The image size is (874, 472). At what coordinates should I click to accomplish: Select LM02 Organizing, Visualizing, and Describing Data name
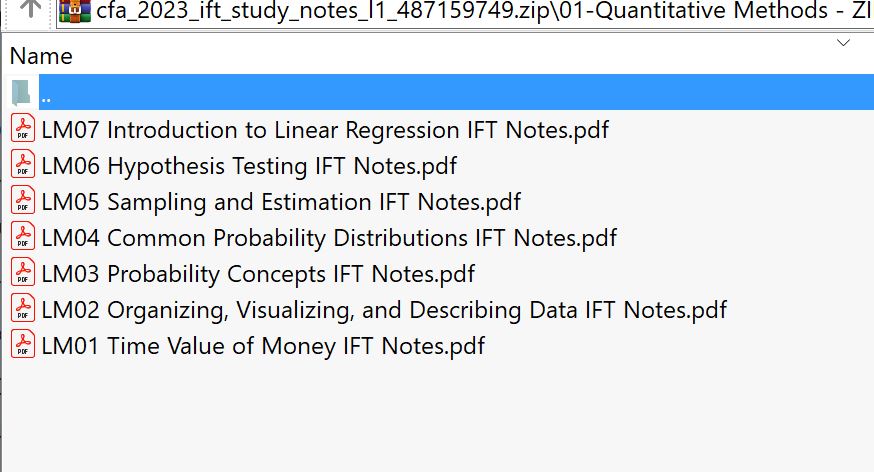coord(384,310)
